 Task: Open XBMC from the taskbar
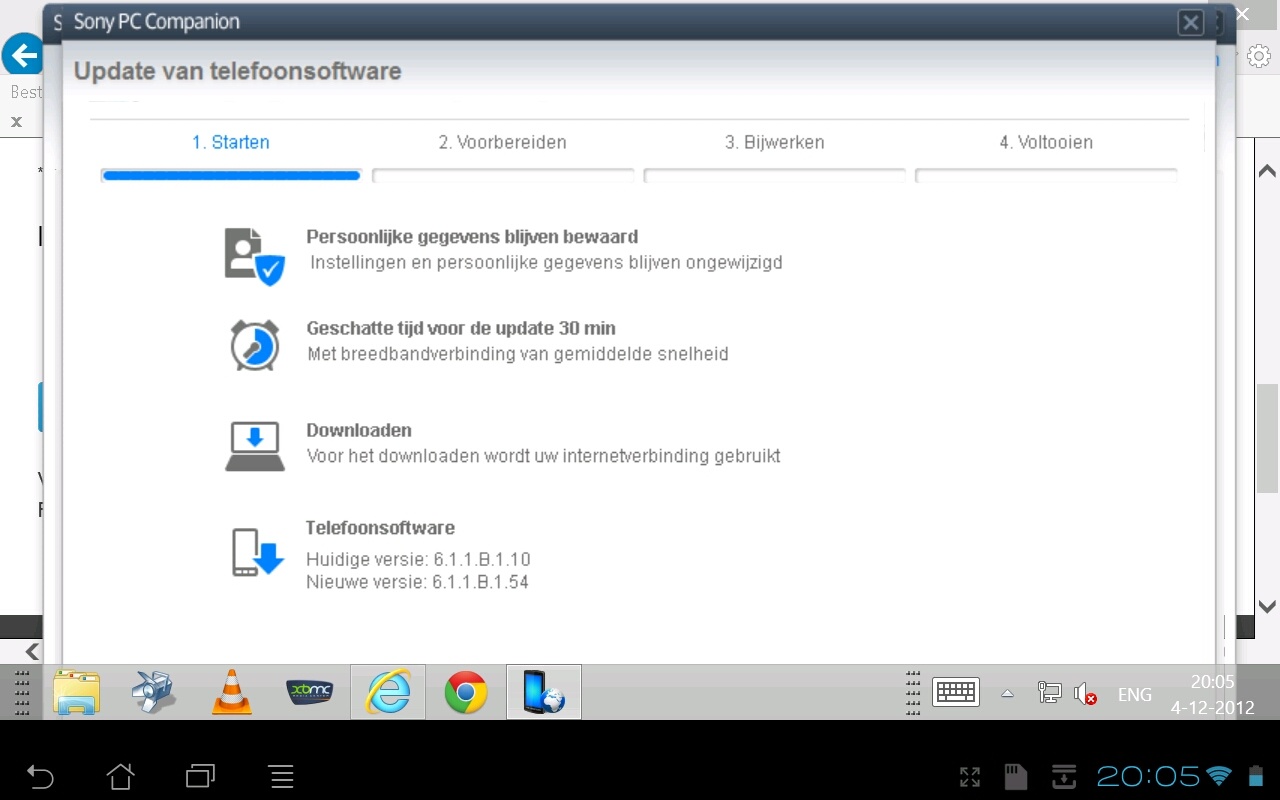pyautogui.click(x=310, y=691)
